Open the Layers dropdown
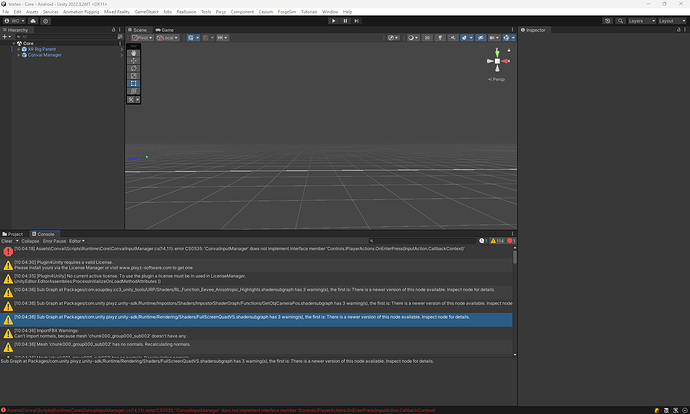 (642, 21)
